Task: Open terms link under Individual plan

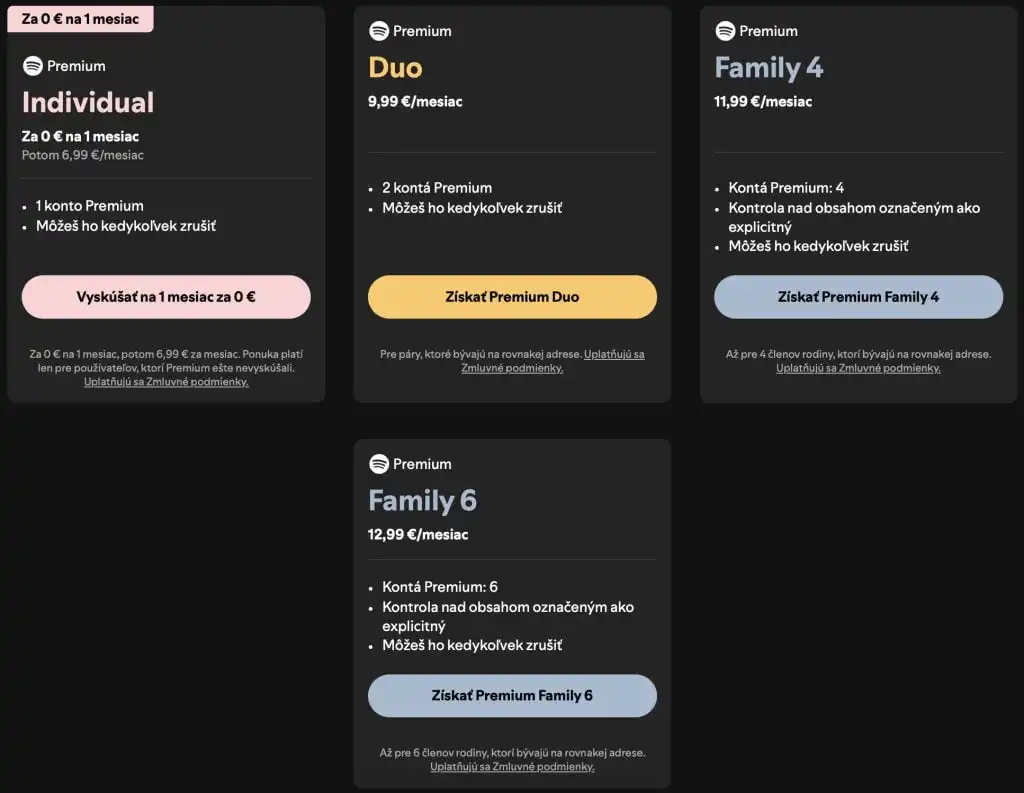Action: [166, 382]
